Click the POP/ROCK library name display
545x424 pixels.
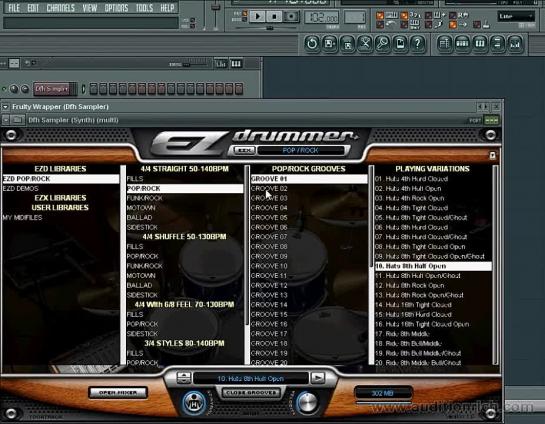300,150
